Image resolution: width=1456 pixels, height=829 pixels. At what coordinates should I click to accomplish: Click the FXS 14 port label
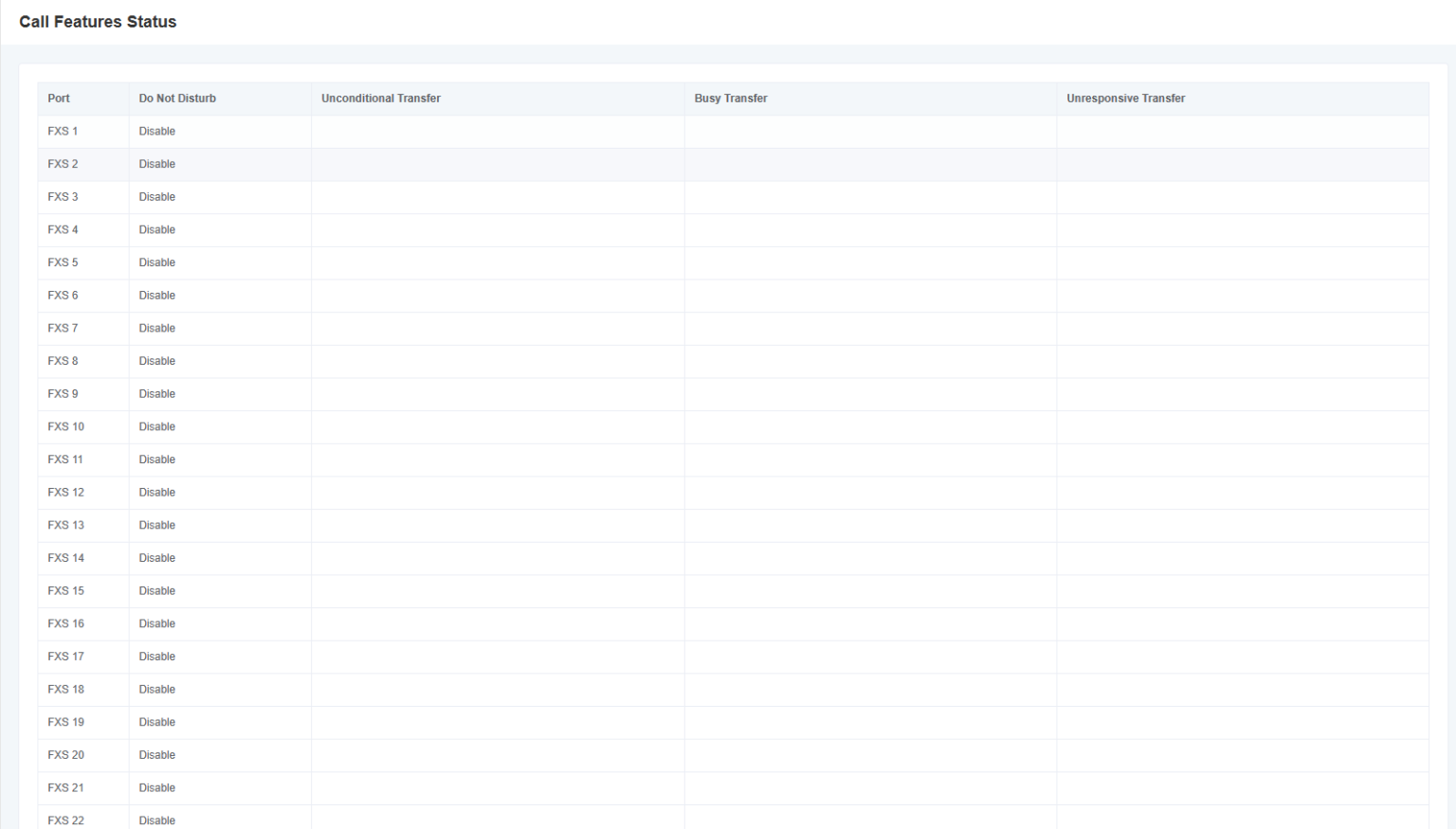(x=65, y=558)
